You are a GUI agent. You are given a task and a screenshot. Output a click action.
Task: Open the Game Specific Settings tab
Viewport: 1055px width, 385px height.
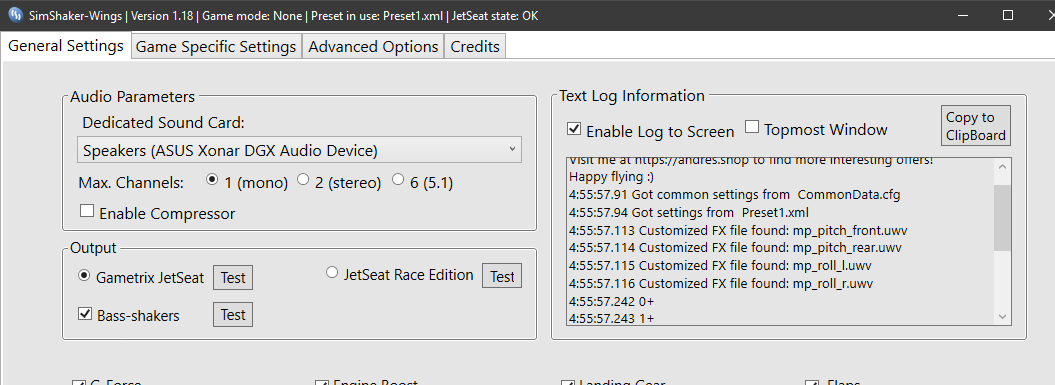(216, 46)
